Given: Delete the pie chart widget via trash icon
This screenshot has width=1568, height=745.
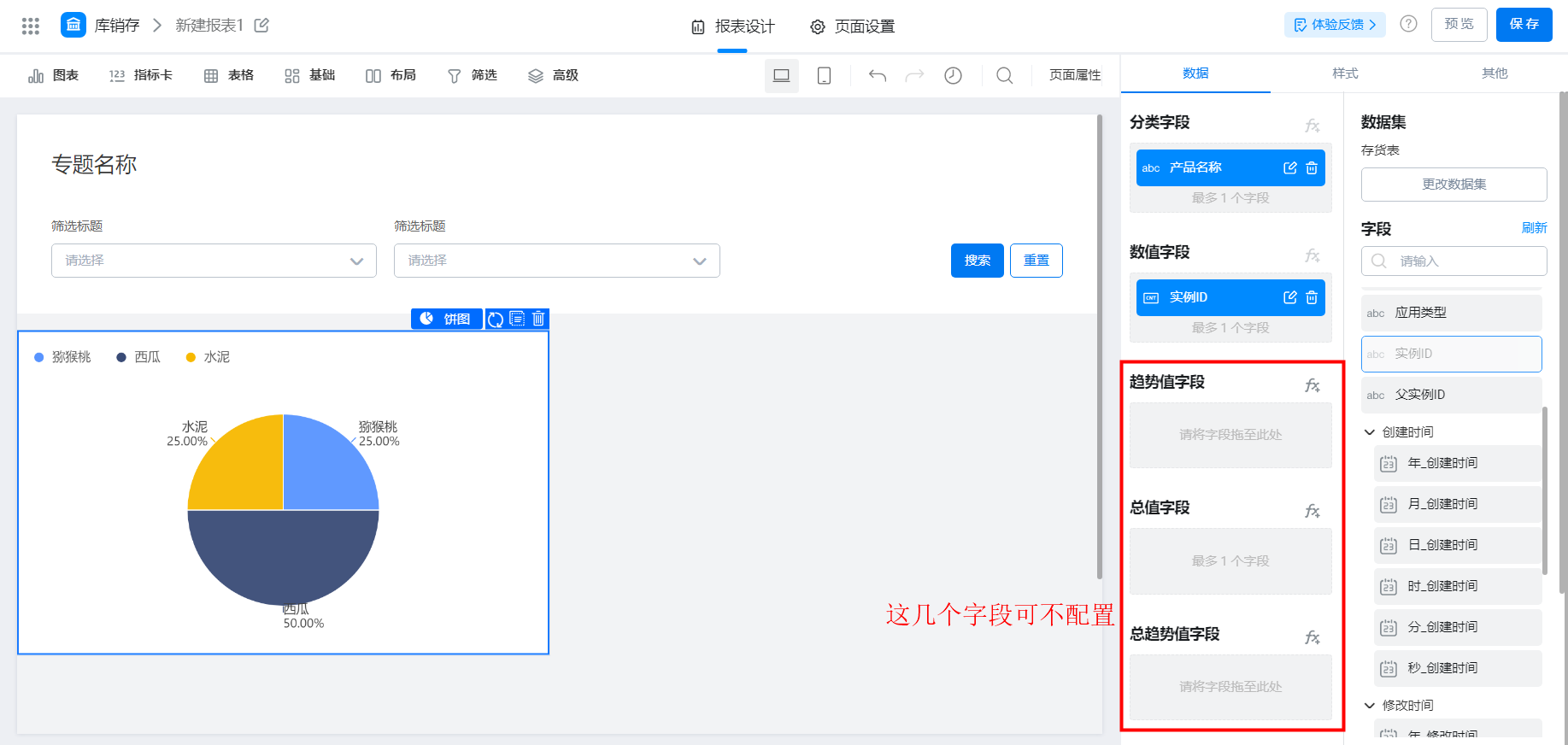Looking at the screenshot, I should pos(538,319).
